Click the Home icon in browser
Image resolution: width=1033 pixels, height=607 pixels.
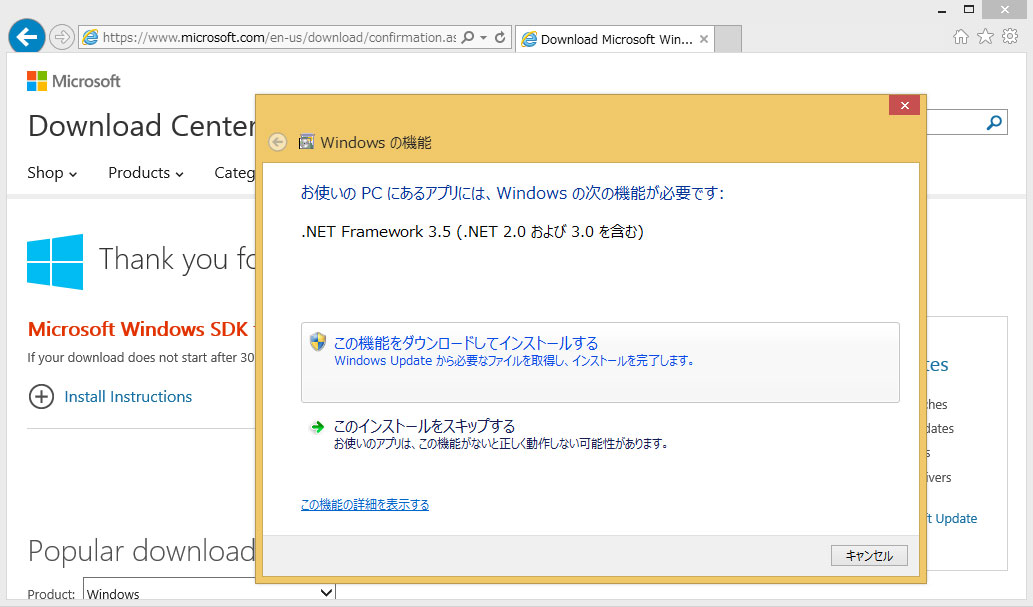[961, 37]
